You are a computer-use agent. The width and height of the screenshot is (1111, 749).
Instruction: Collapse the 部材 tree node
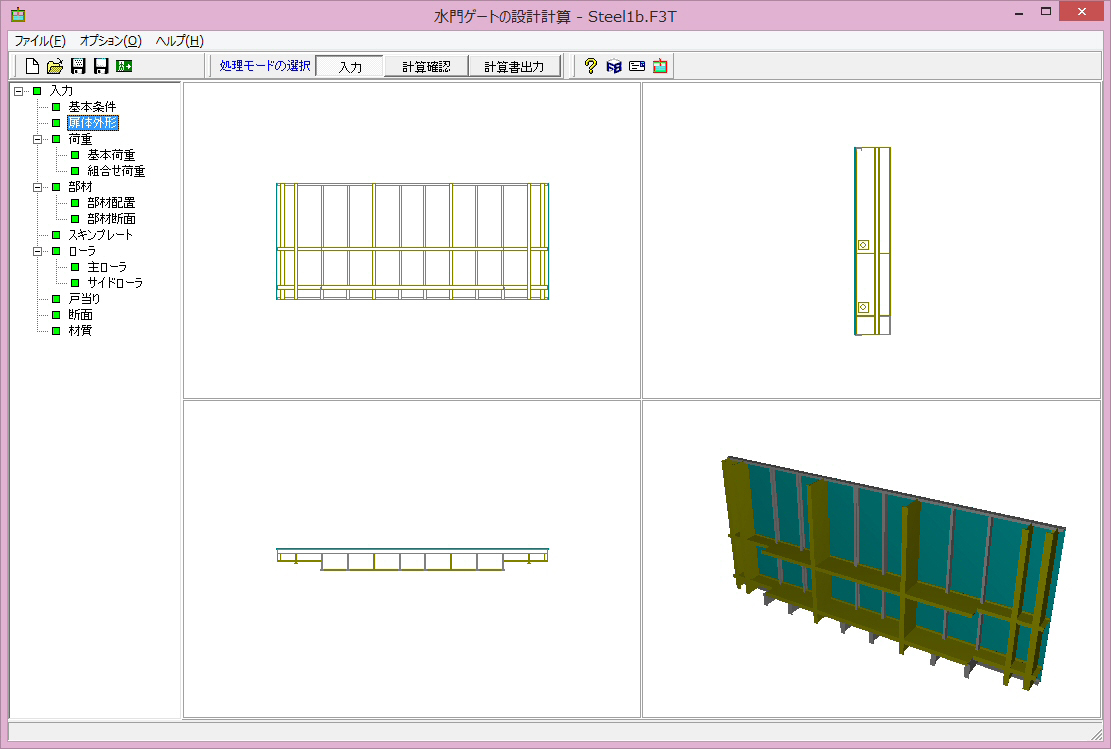click(38, 187)
